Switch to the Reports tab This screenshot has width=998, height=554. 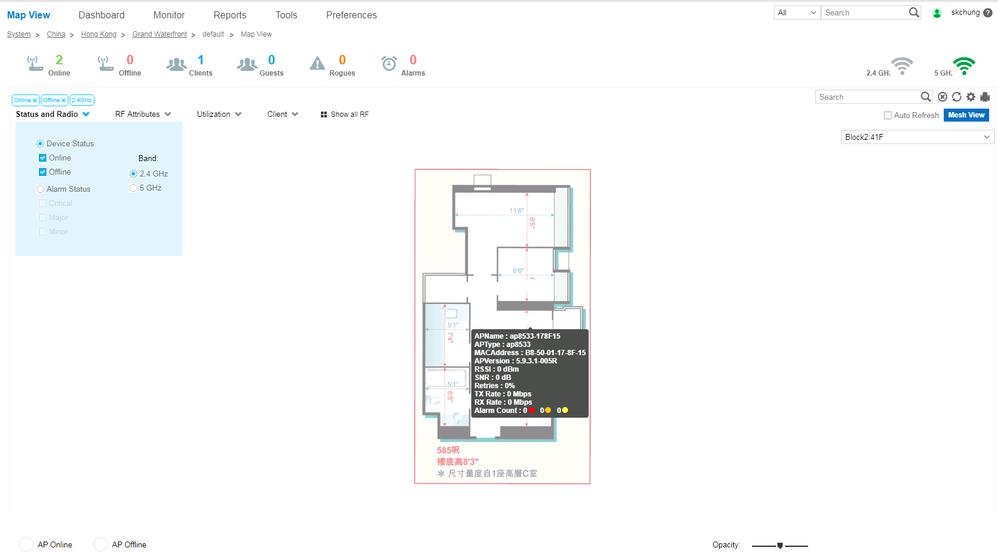point(229,15)
